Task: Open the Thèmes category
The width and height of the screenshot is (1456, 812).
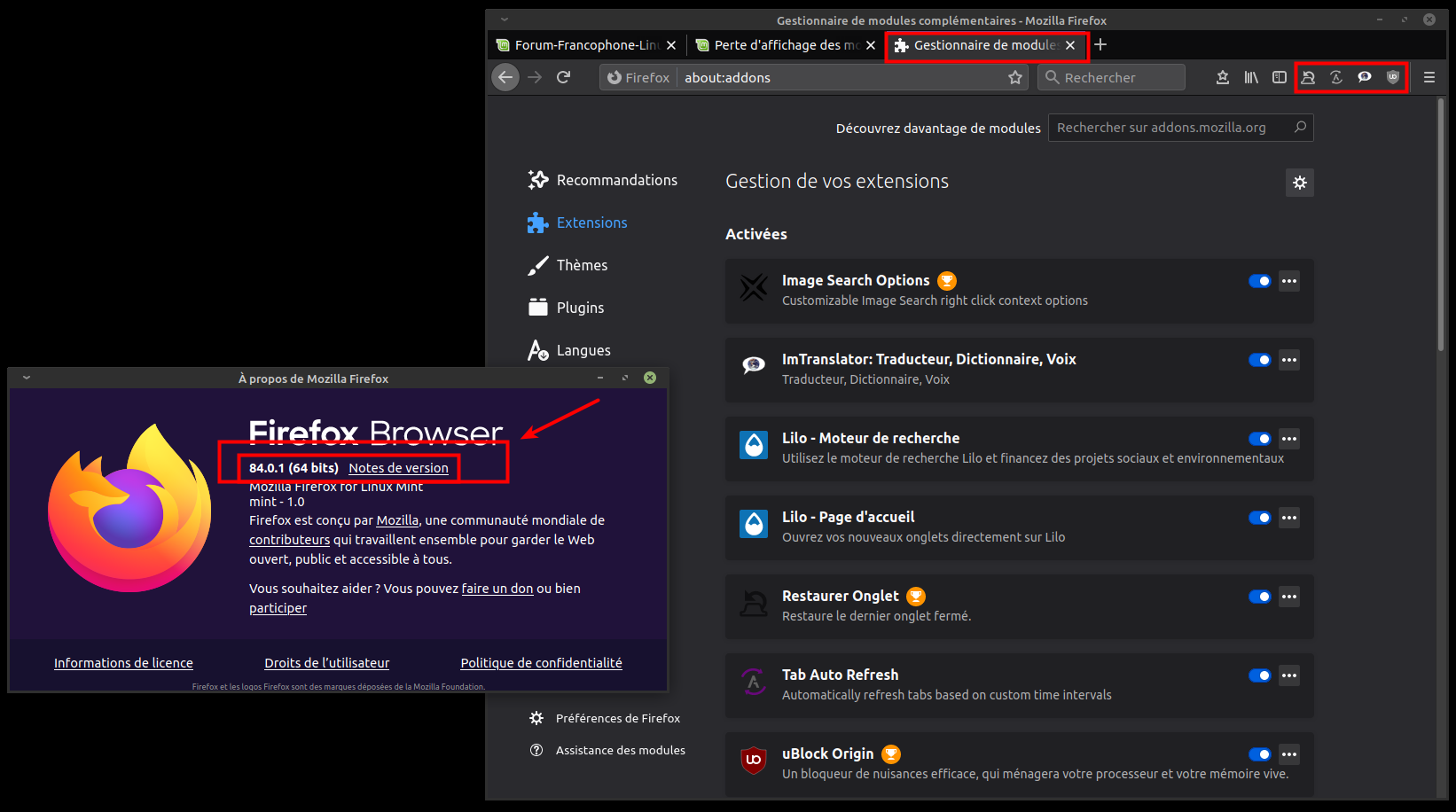Action: coord(568,265)
